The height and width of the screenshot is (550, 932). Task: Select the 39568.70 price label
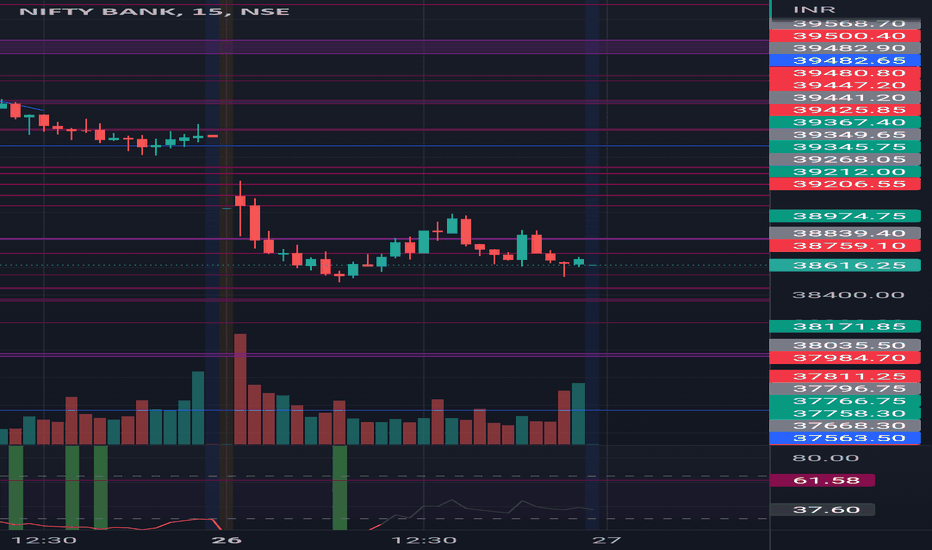pos(845,24)
